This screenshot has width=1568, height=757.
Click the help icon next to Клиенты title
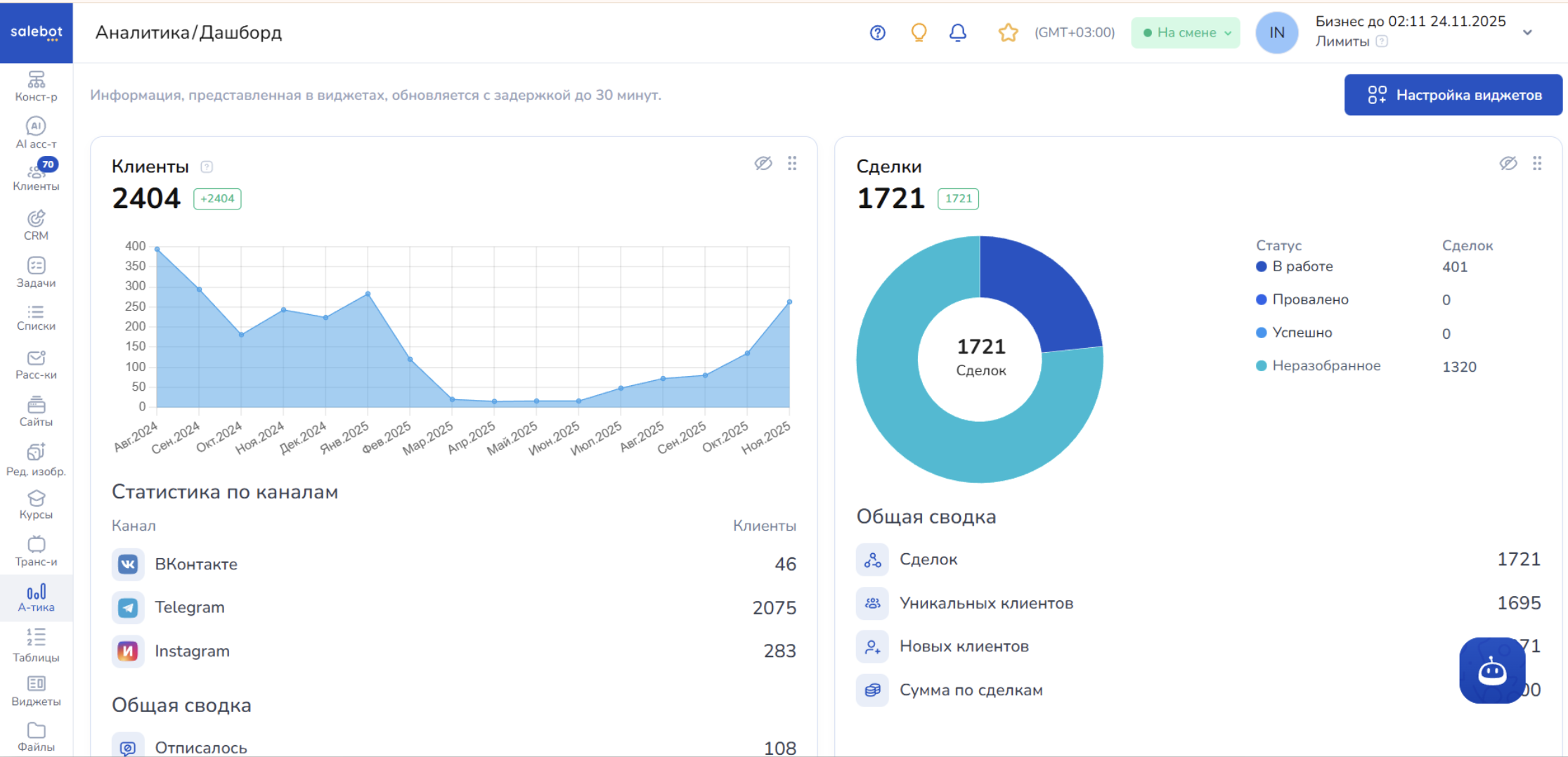tap(207, 167)
